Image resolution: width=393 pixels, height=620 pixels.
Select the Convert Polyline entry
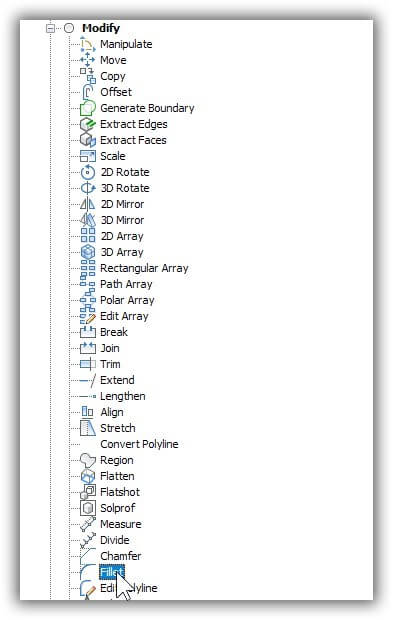(139, 444)
